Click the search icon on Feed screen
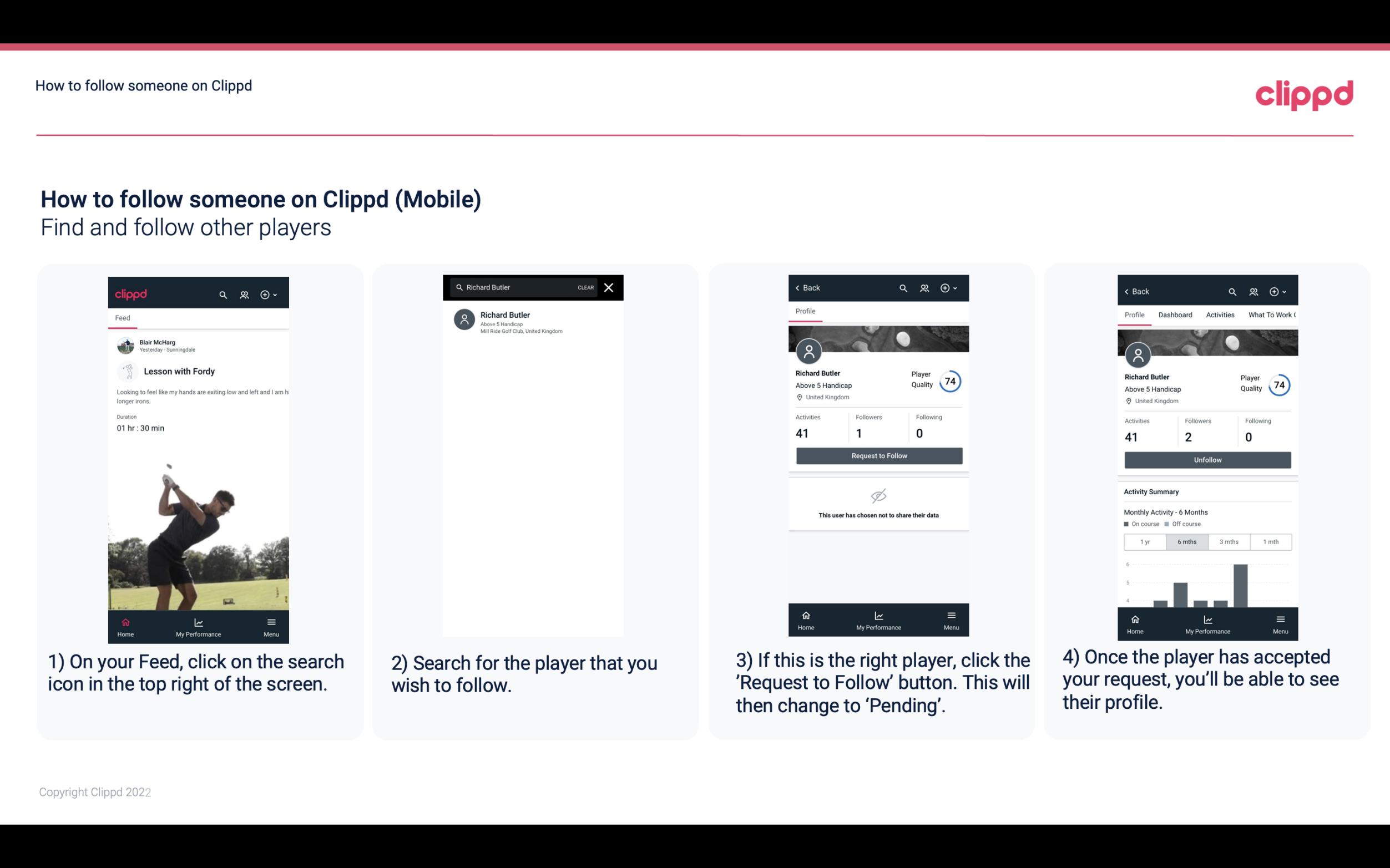The image size is (1390, 868). pyautogui.click(x=222, y=294)
